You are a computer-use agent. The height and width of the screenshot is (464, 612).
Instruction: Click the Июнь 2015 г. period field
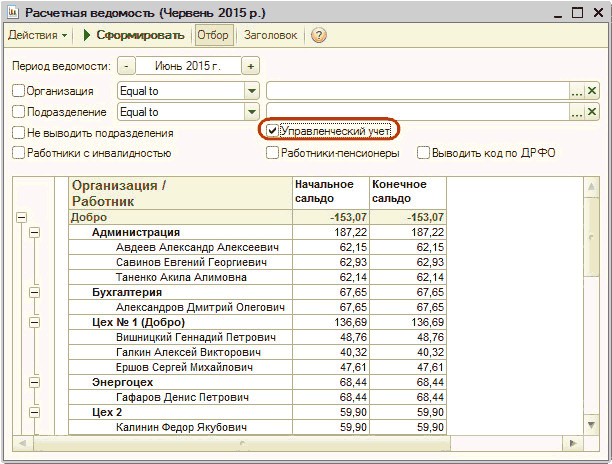coord(188,66)
